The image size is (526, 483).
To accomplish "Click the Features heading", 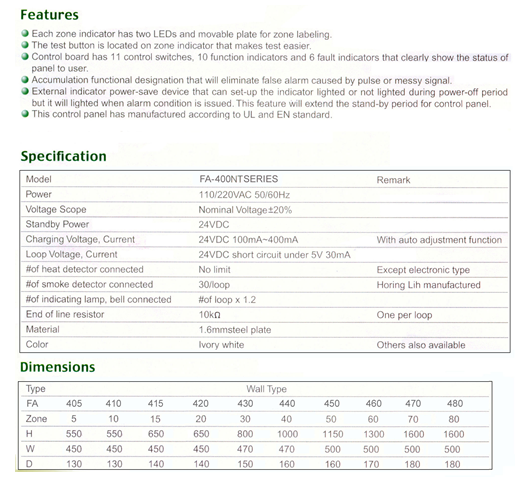I will (x=49, y=15).
